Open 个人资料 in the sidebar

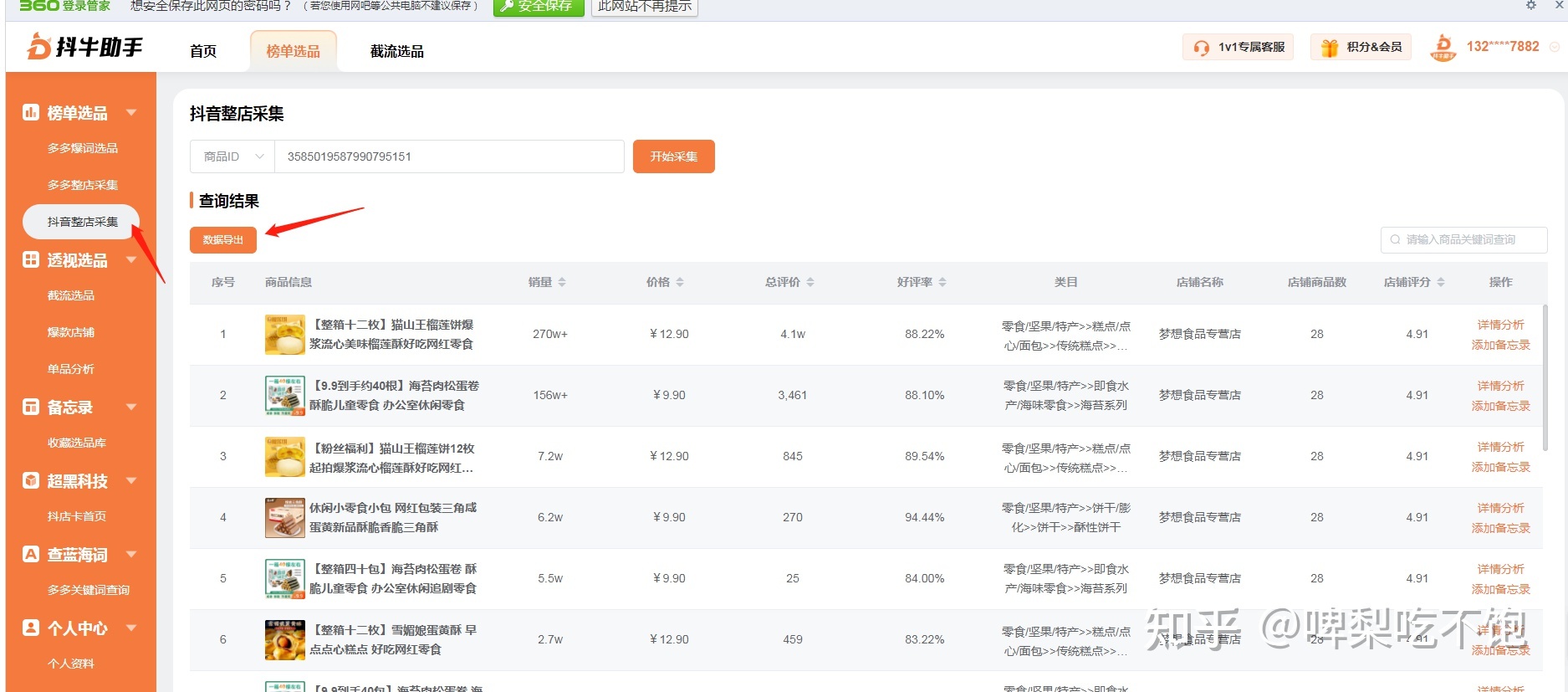tap(71, 664)
